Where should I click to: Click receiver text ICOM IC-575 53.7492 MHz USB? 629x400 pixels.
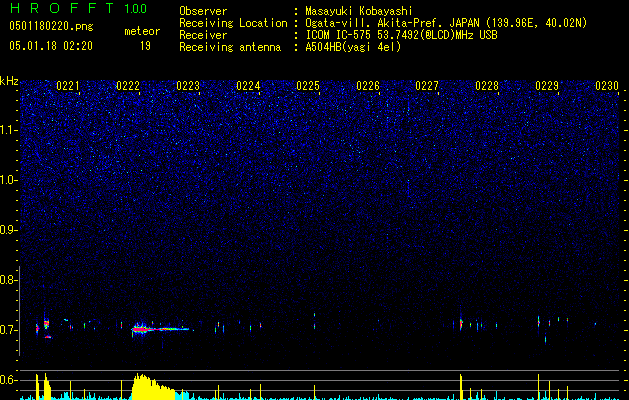pos(401,35)
